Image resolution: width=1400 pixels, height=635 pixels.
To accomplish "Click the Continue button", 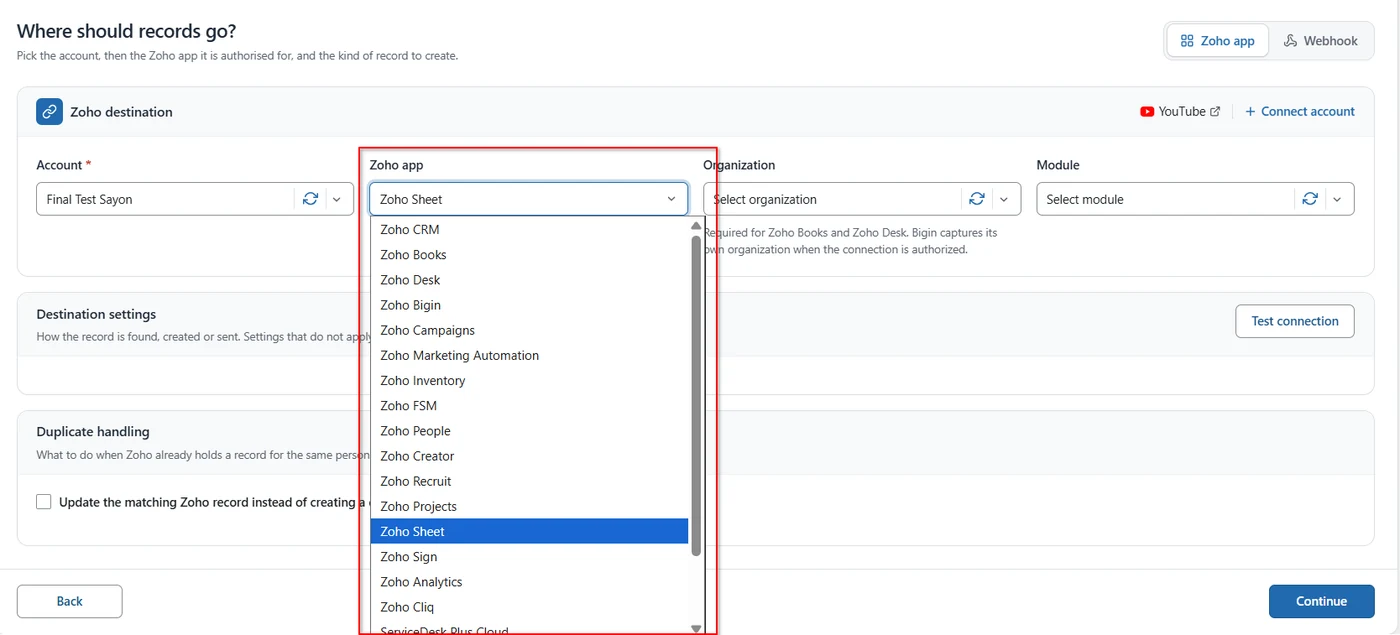I will click(1321, 601).
